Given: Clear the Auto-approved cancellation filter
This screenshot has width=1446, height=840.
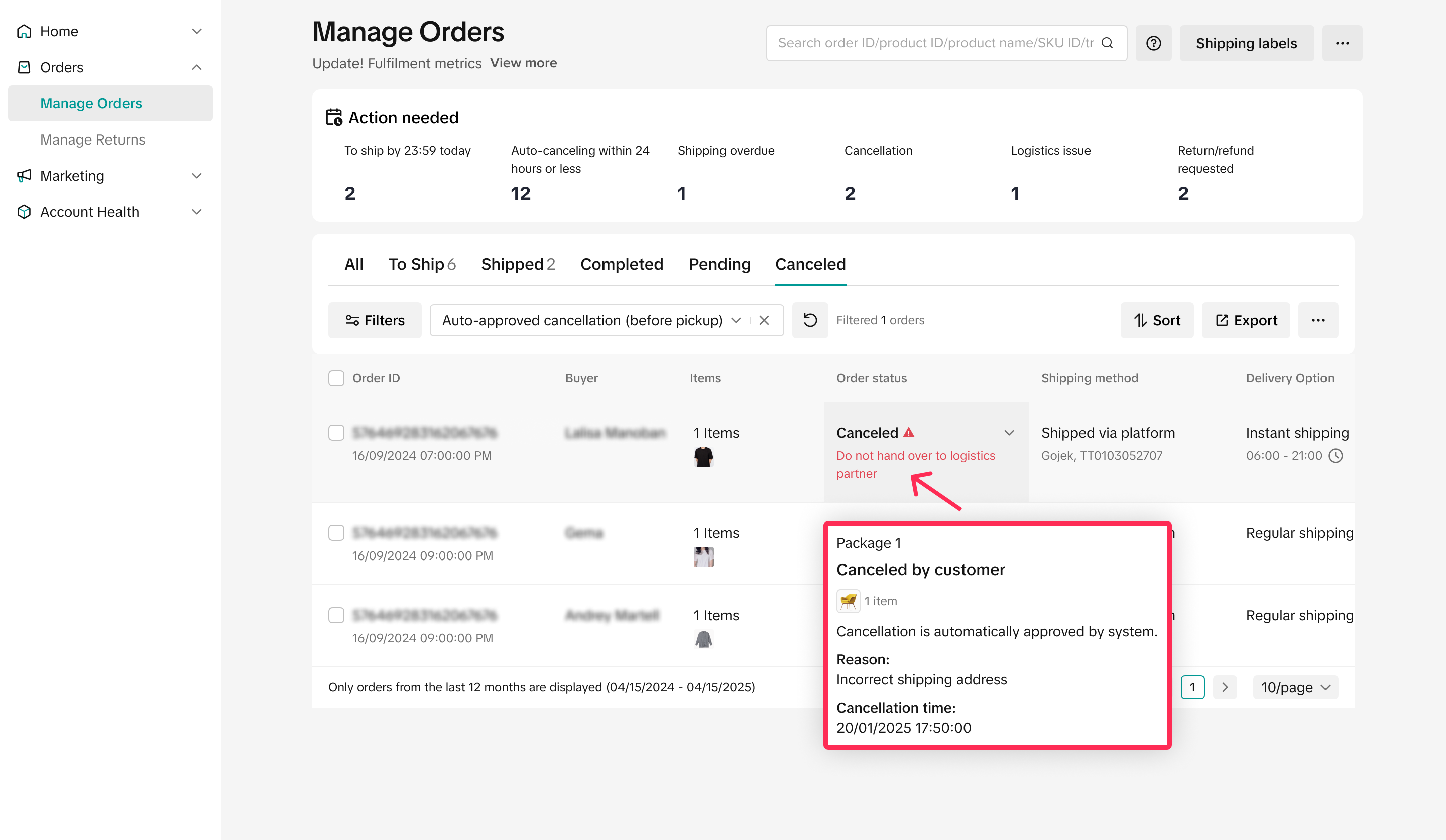Looking at the screenshot, I should tap(764, 320).
